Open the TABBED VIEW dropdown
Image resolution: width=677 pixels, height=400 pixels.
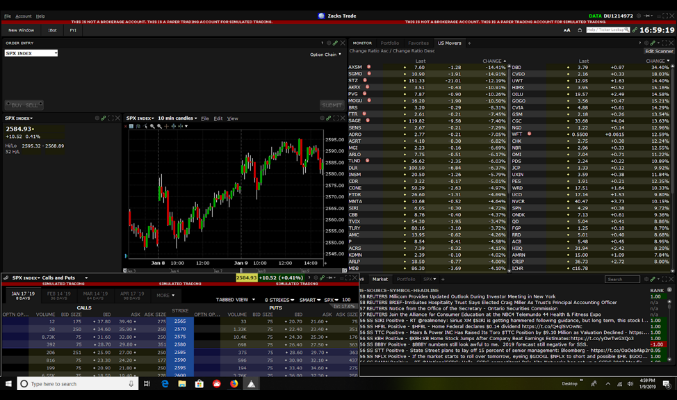(235, 299)
